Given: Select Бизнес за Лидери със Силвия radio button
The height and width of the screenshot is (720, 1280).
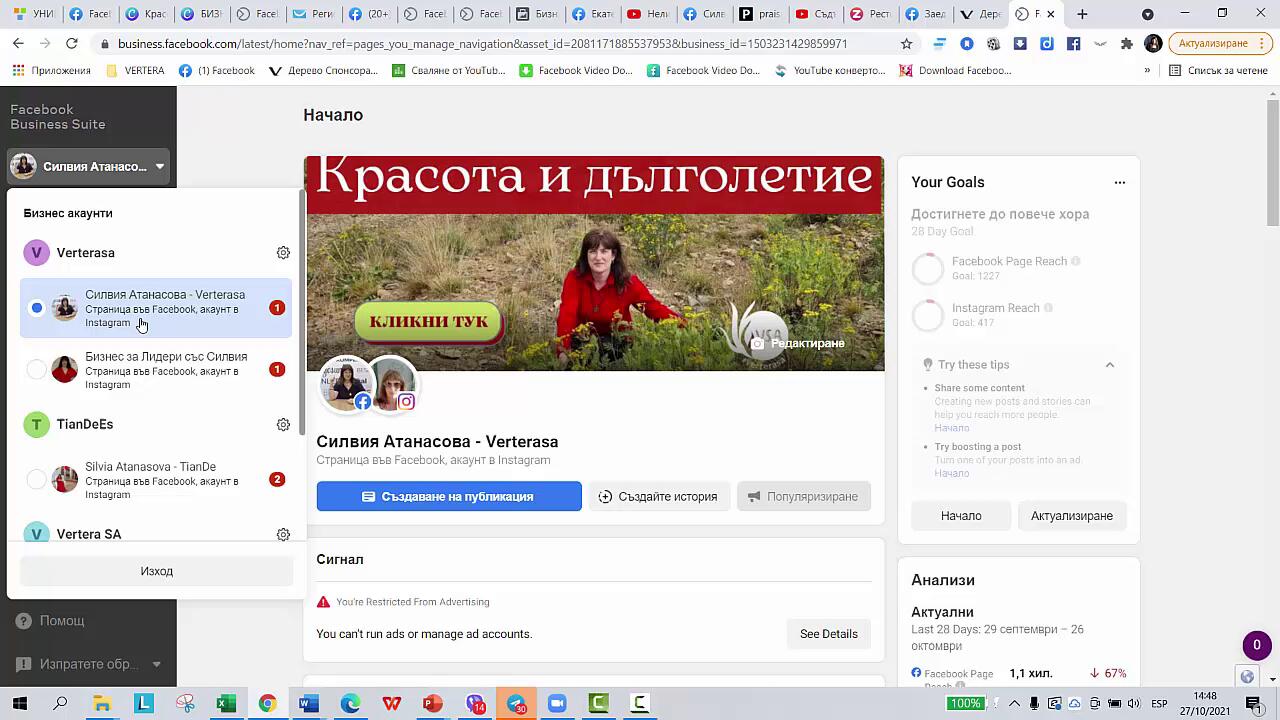Looking at the screenshot, I should [37, 370].
